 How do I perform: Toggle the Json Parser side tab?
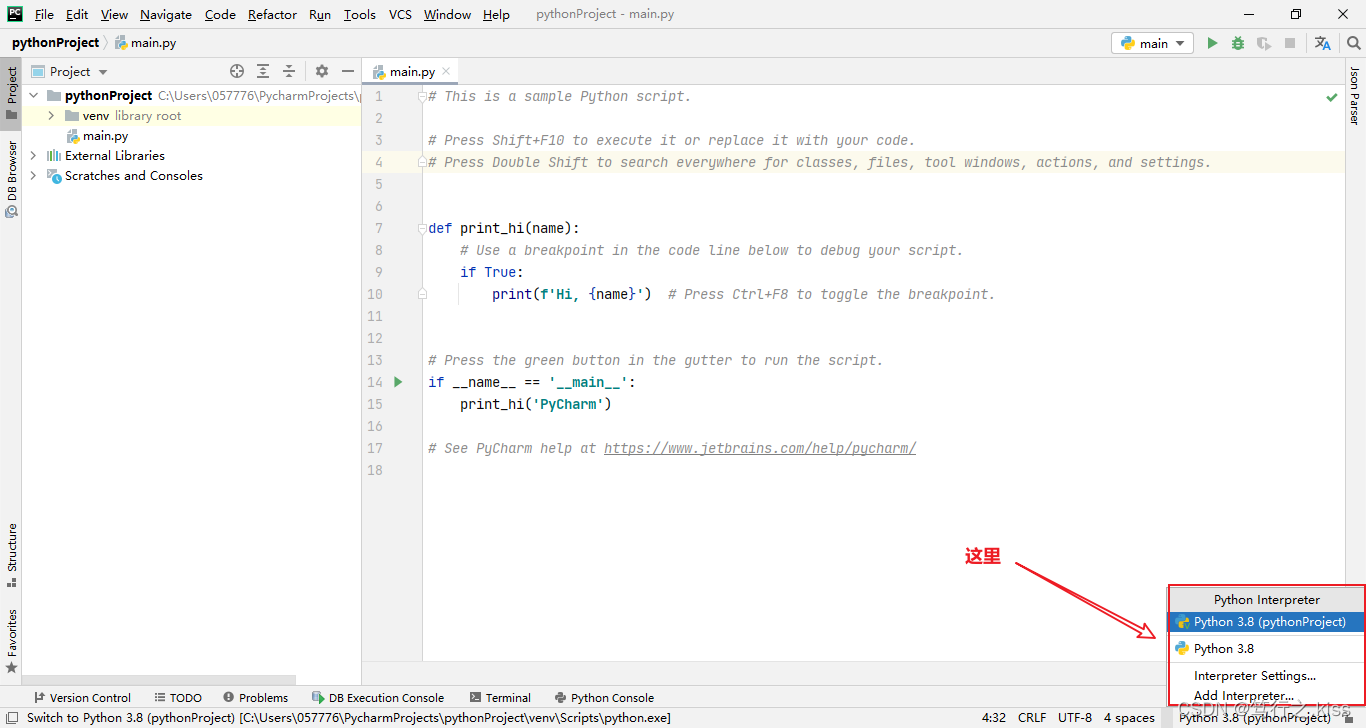[x=1355, y=95]
